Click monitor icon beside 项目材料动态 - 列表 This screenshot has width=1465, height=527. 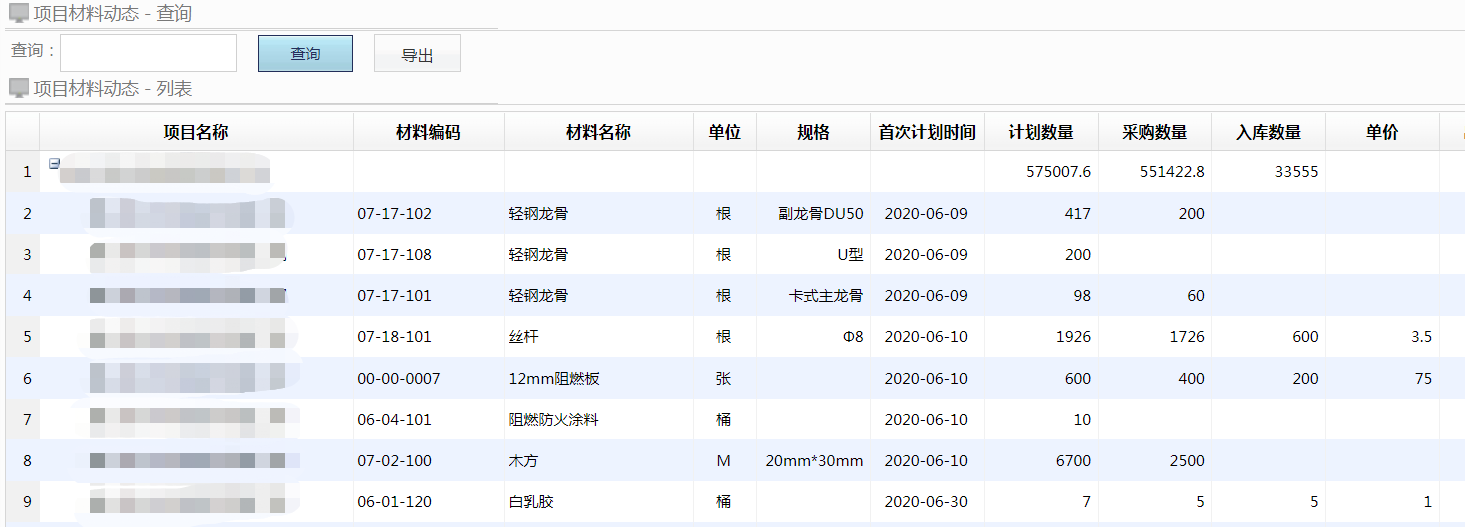click(x=18, y=89)
